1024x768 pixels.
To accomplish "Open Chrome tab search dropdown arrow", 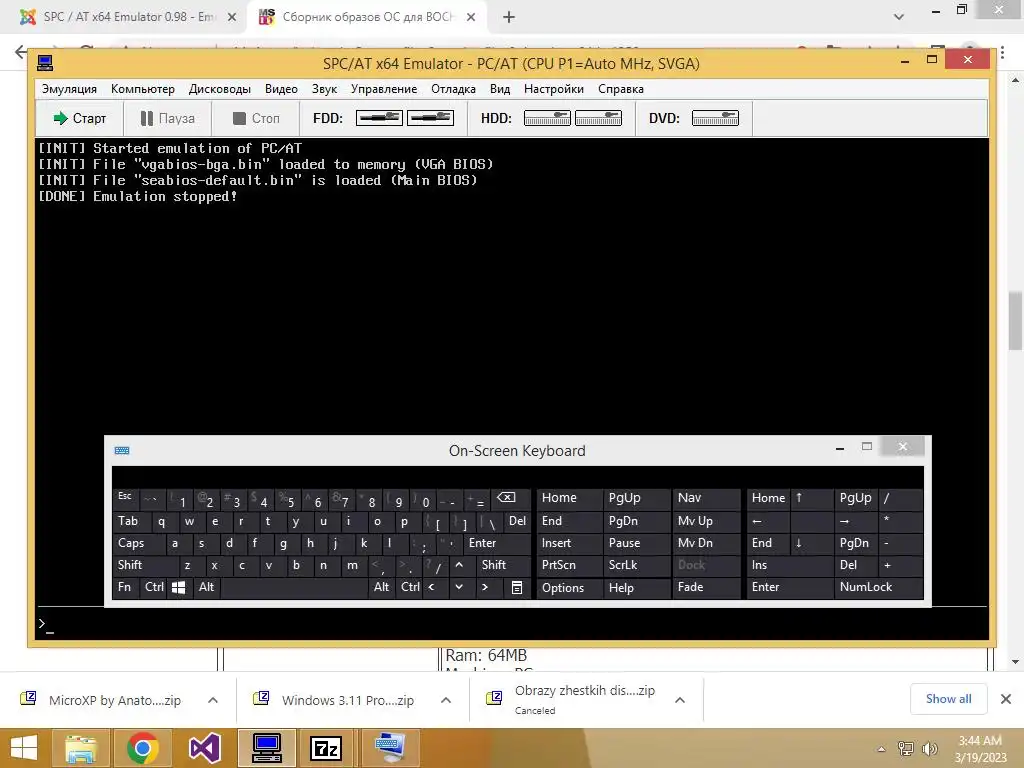I will coord(899,17).
